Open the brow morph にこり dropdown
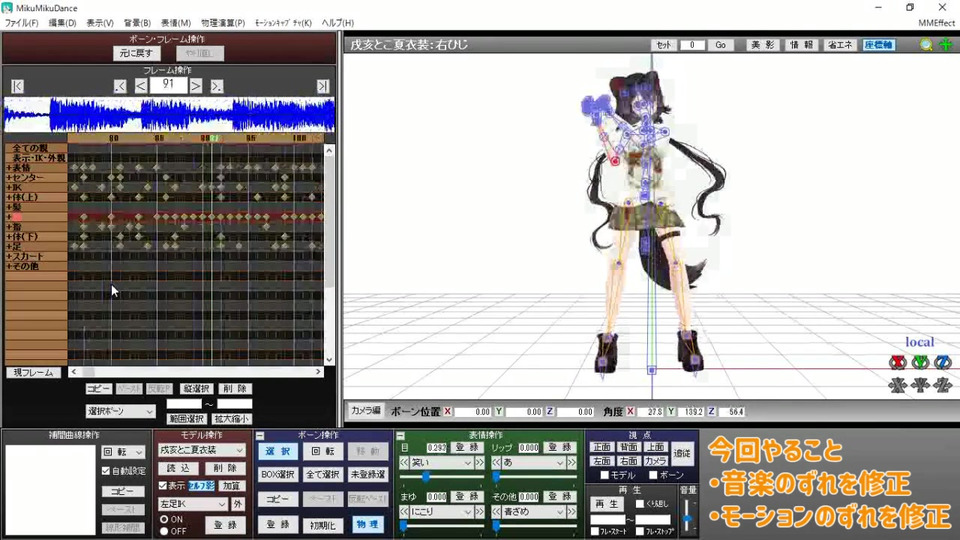The height and width of the screenshot is (540, 960). (441, 511)
